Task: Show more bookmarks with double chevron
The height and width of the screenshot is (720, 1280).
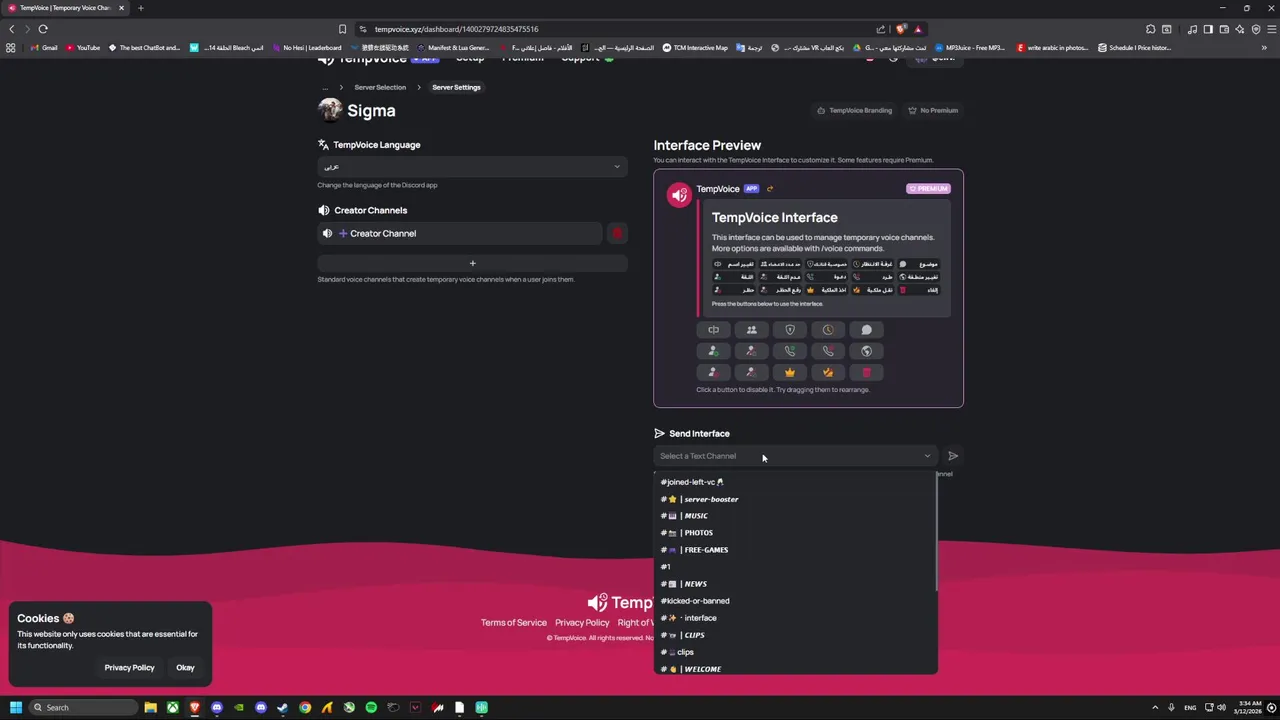Action: (1265, 47)
